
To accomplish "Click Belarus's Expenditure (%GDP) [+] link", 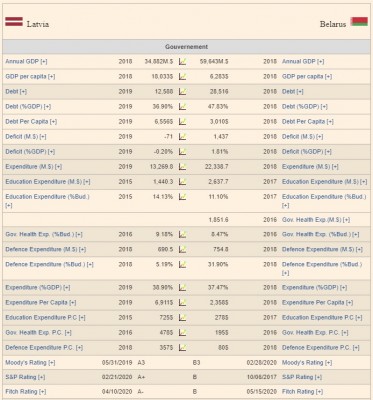I will click(x=314, y=287).
